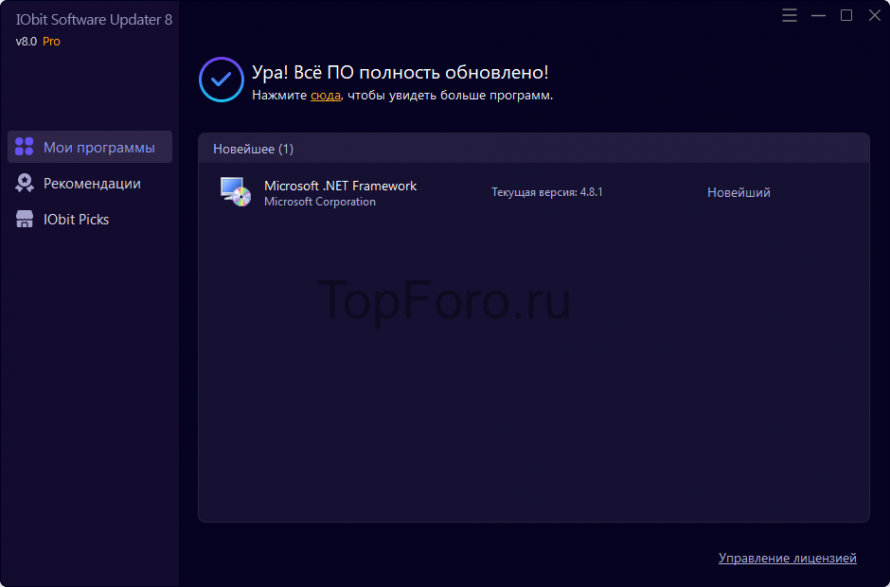Image resolution: width=890 pixels, height=587 pixels.
Task: Click the My Programs grid icon
Action: tap(24, 146)
